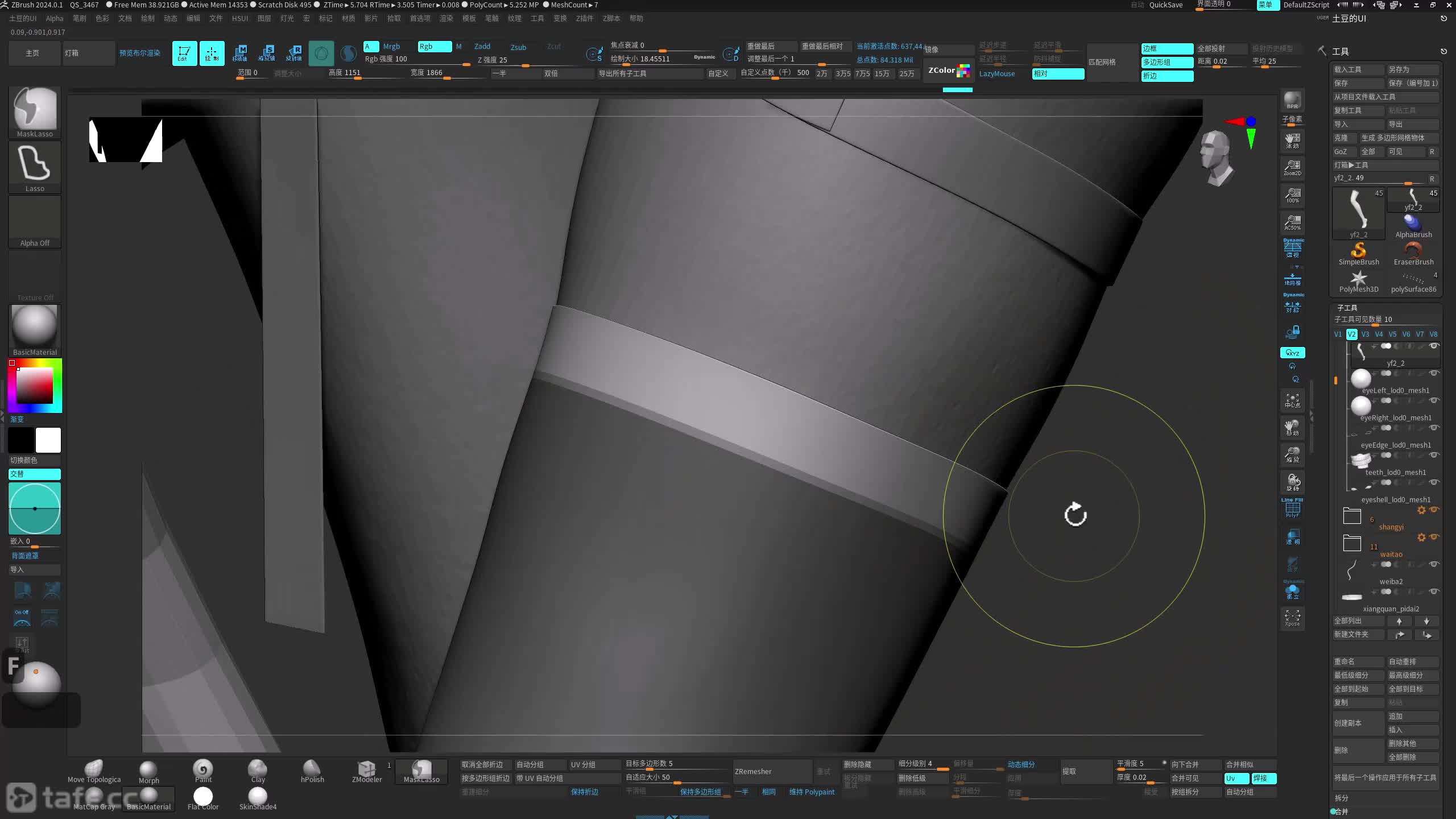
Task: Click the Xpose icon
Action: 1292,618
